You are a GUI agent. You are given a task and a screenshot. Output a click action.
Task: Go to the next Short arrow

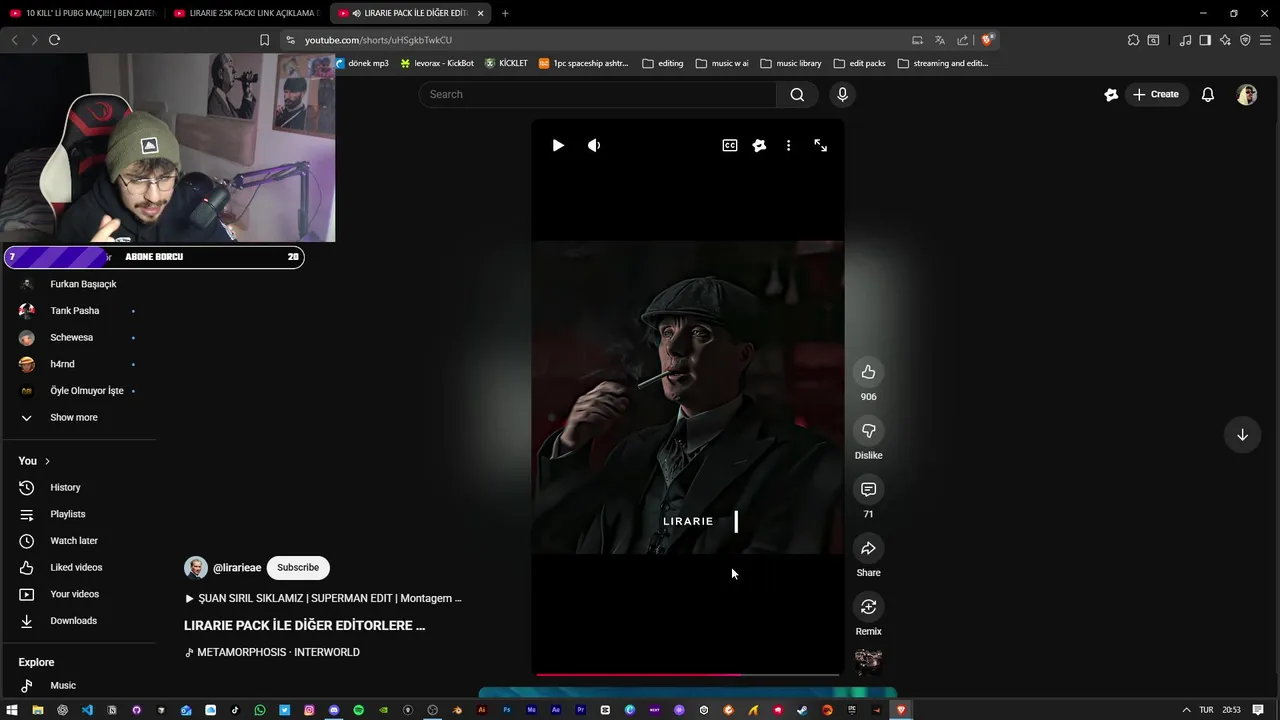(x=1242, y=434)
